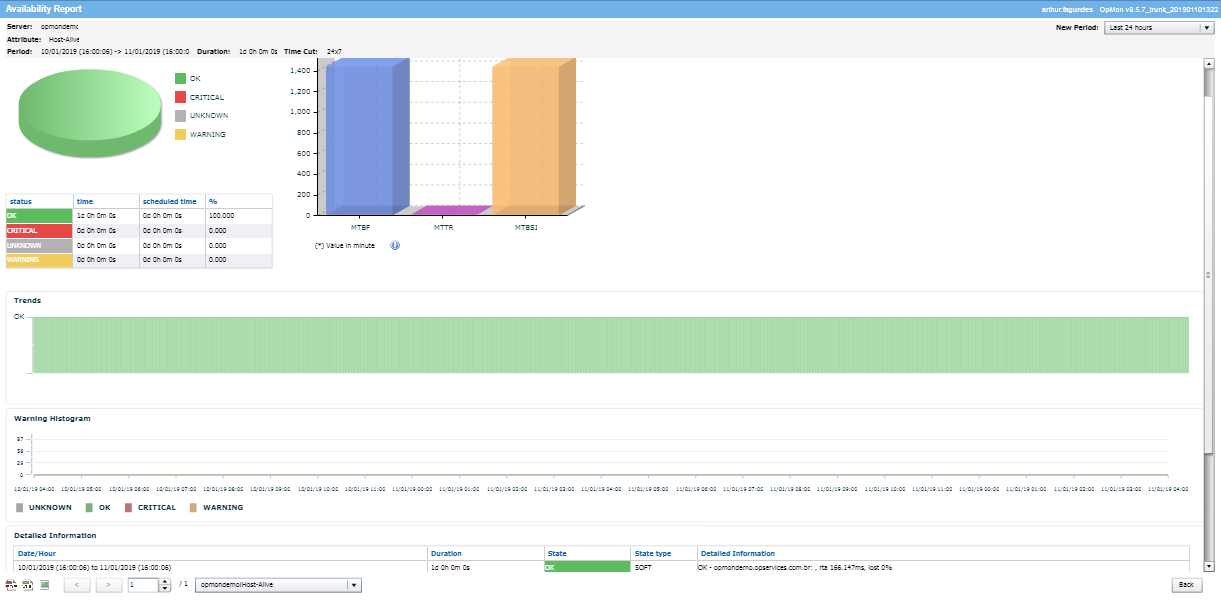Click the red CRITICAL legend swatch by pie chart
The width and height of the screenshot is (1221, 603).
pos(181,97)
